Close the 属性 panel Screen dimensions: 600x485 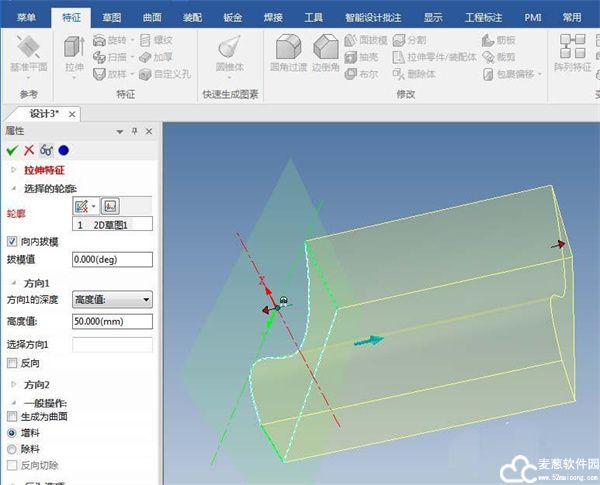(149, 131)
